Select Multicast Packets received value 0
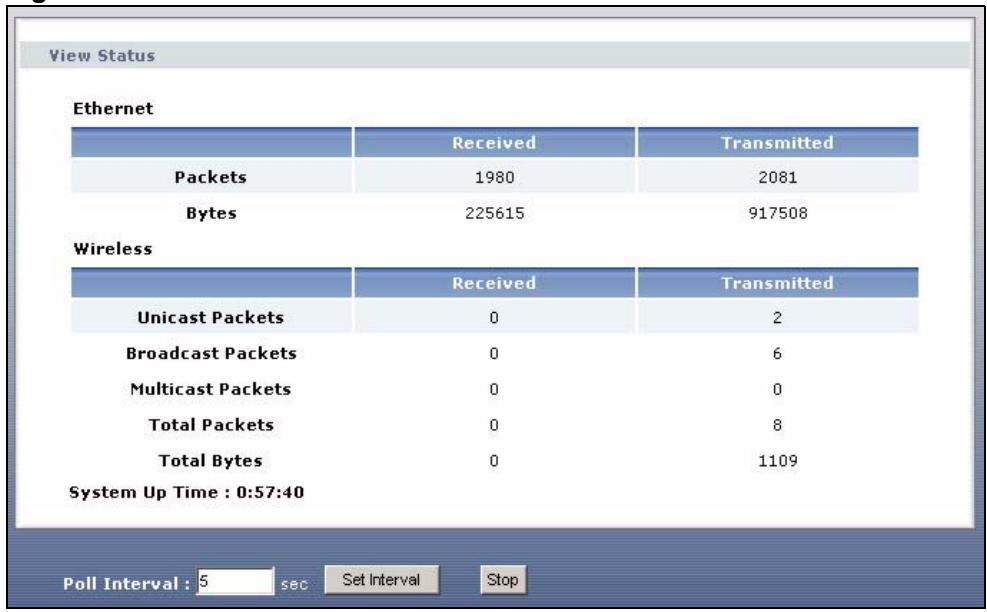 click(494, 389)
